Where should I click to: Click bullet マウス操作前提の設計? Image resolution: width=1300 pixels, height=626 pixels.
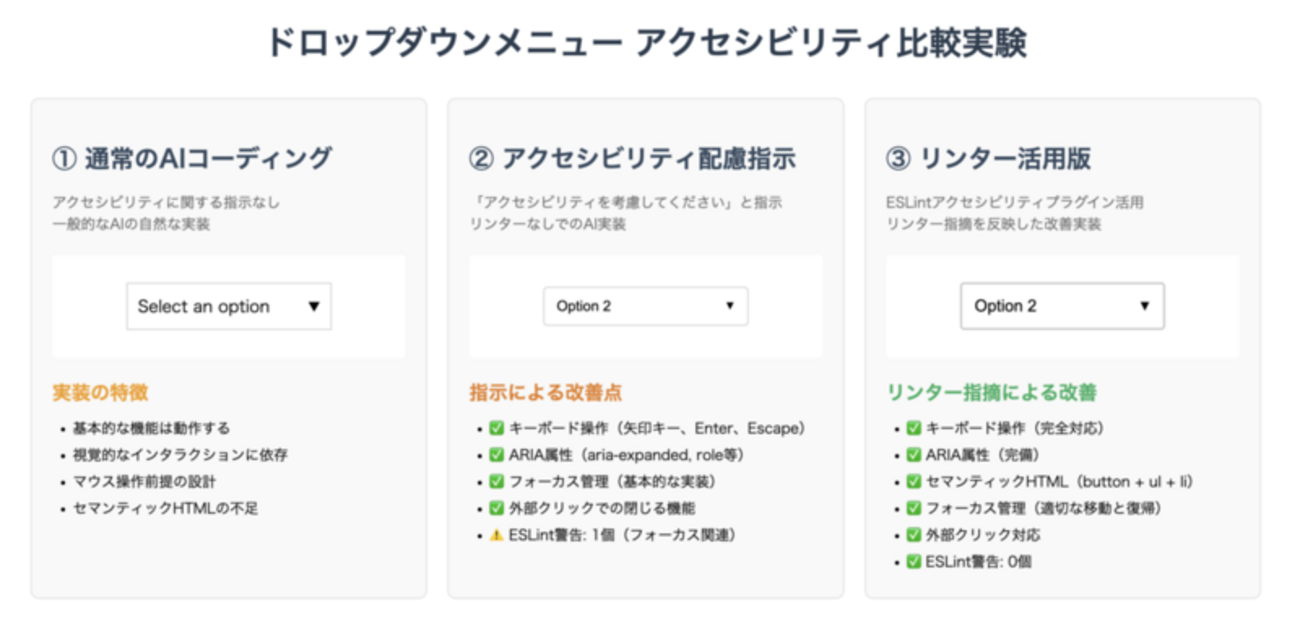click(x=144, y=482)
